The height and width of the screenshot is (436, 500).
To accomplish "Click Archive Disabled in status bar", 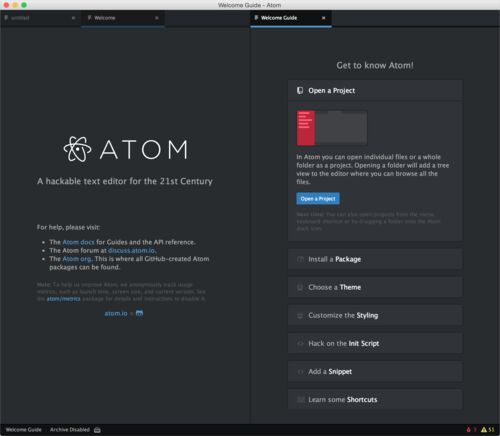I will click(x=70, y=430).
